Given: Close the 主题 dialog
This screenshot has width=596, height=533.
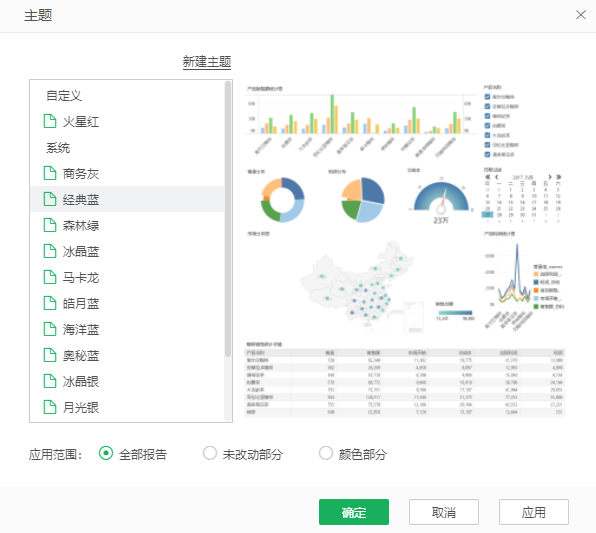Looking at the screenshot, I should (580, 15).
